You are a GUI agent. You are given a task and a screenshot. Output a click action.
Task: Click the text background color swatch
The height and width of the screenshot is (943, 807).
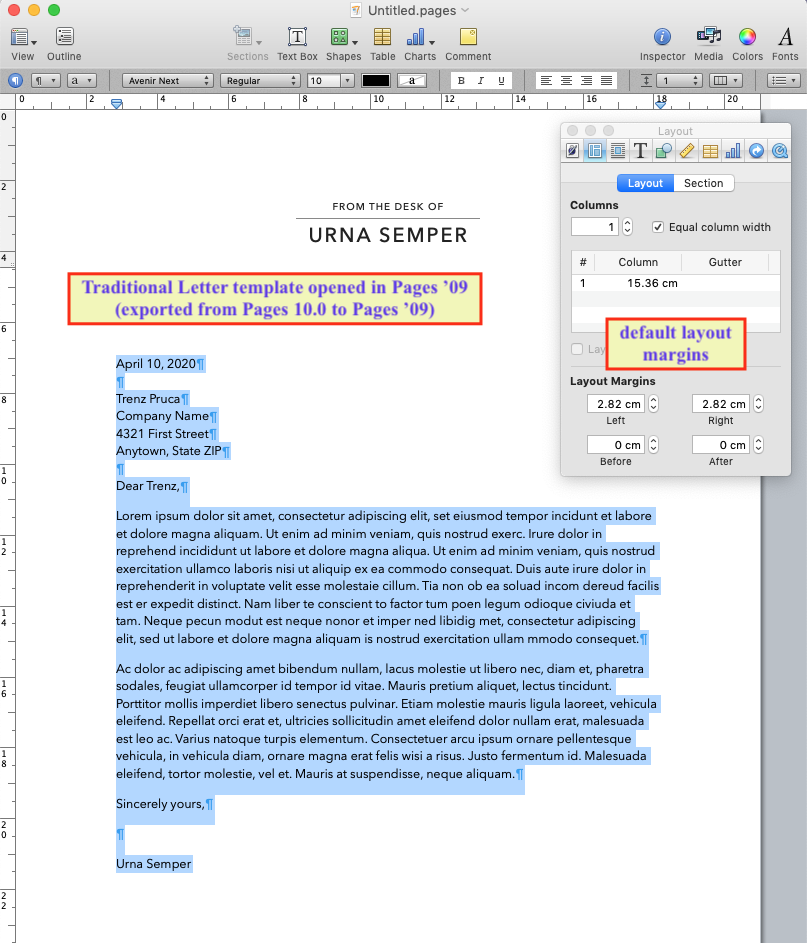point(412,81)
